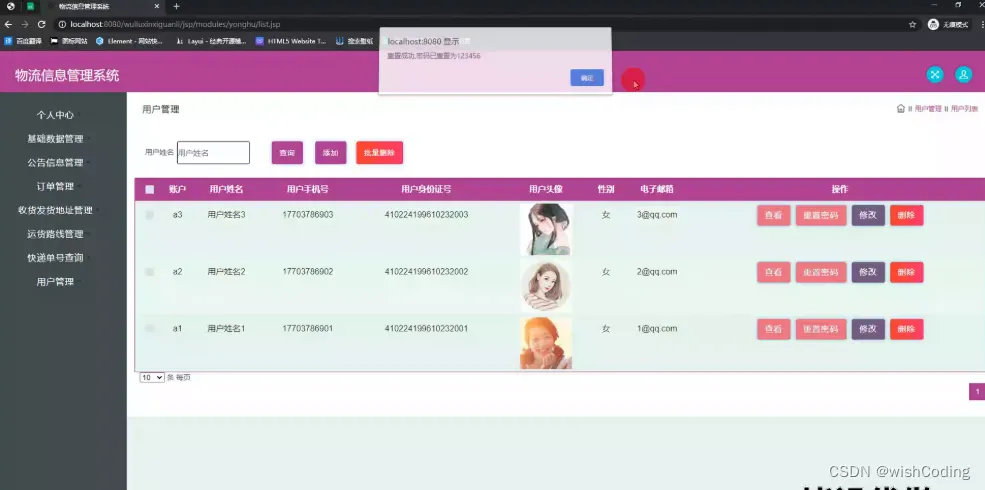The width and height of the screenshot is (985, 490).
Task: Click avatar thumbnail of user a1
Action: click(546, 343)
